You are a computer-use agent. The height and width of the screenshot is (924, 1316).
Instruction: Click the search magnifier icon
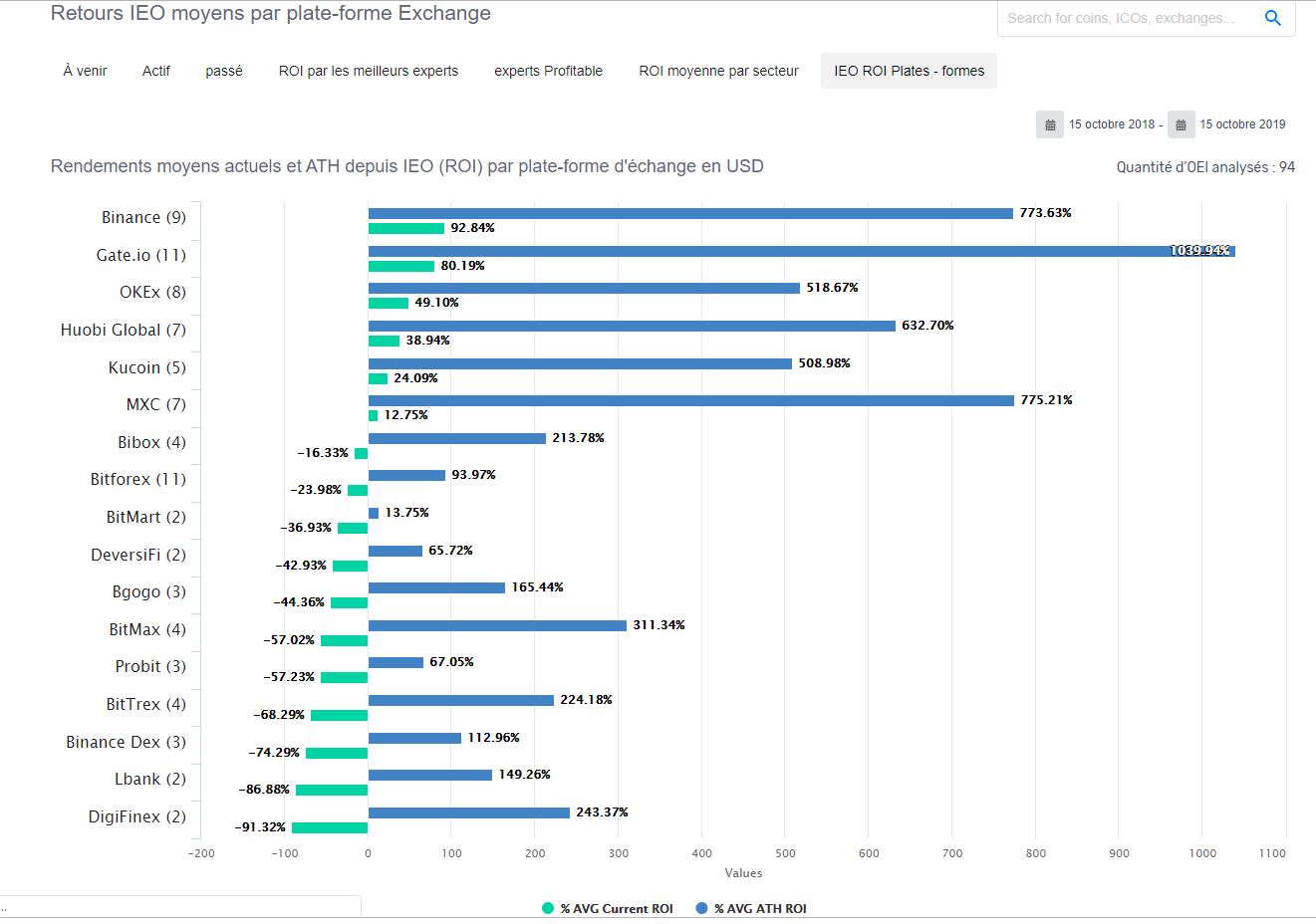pyautogui.click(x=1272, y=18)
